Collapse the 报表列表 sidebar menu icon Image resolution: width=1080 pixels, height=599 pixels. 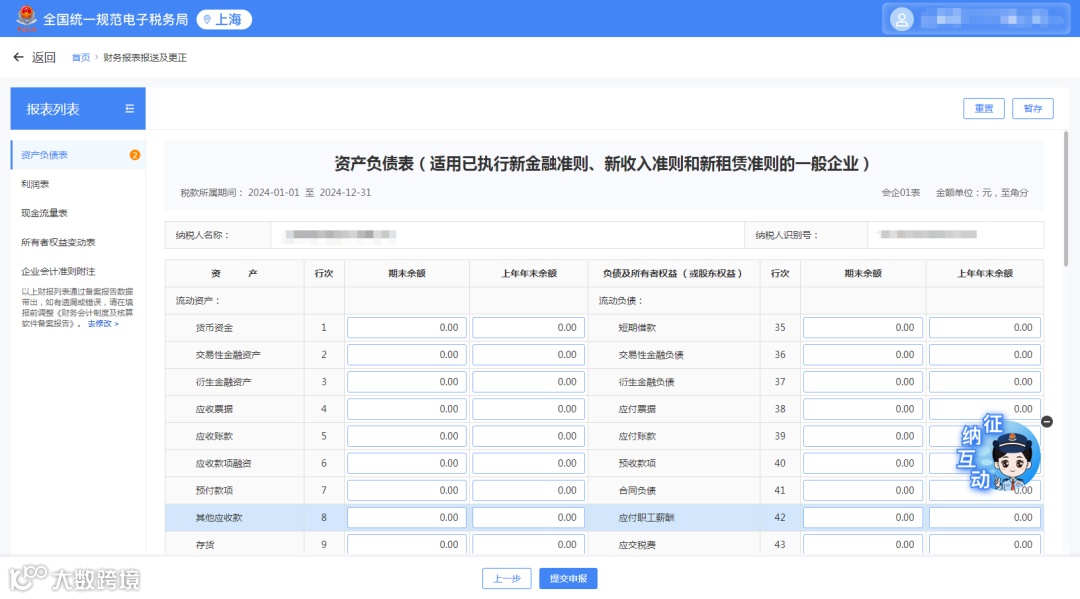[x=129, y=109]
